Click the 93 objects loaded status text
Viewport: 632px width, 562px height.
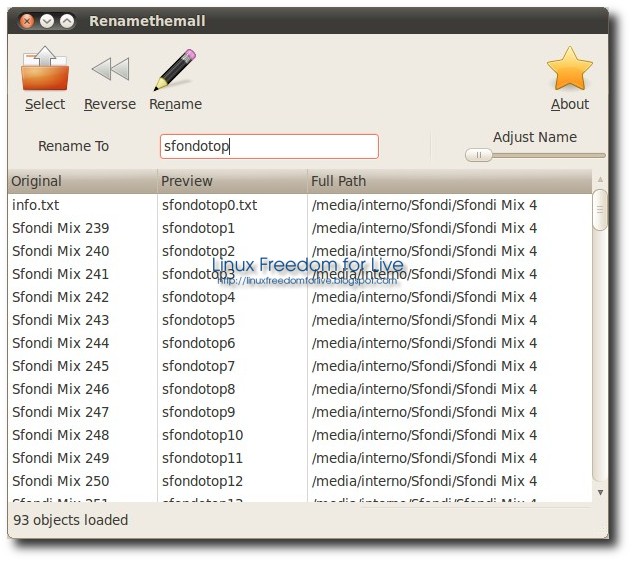(x=71, y=520)
